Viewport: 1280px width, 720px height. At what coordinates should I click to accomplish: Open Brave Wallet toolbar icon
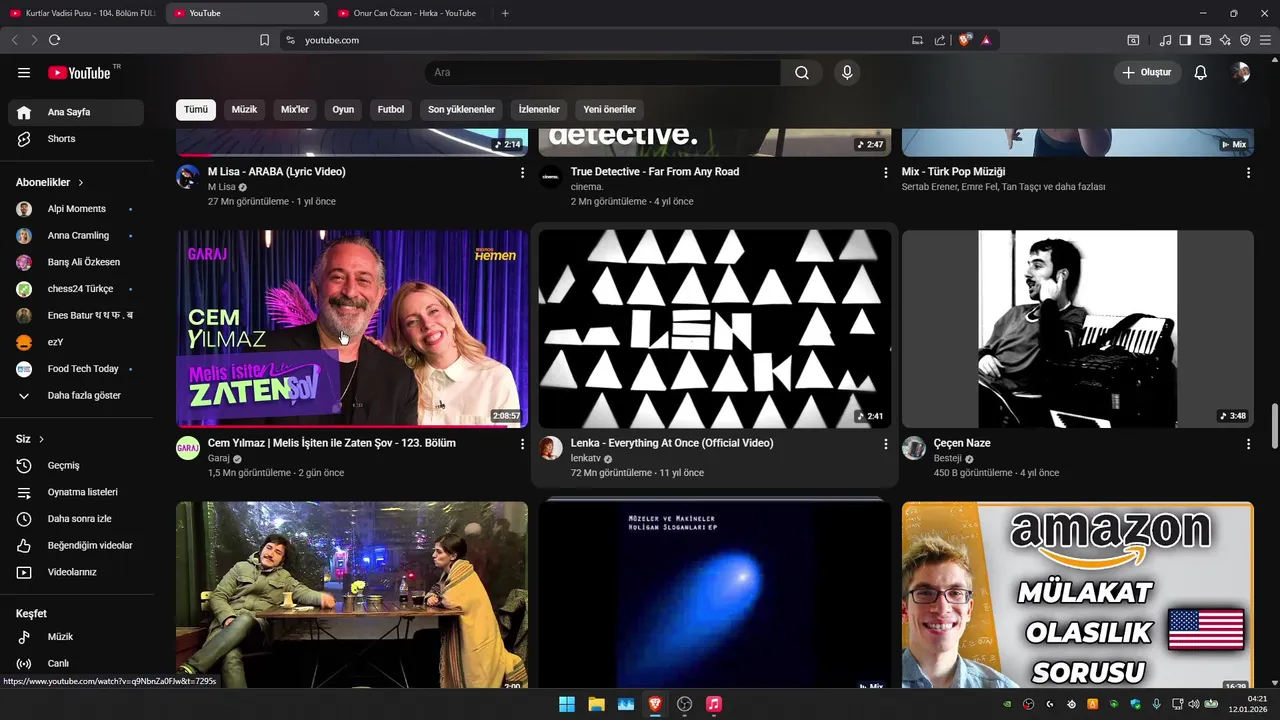click(1205, 40)
